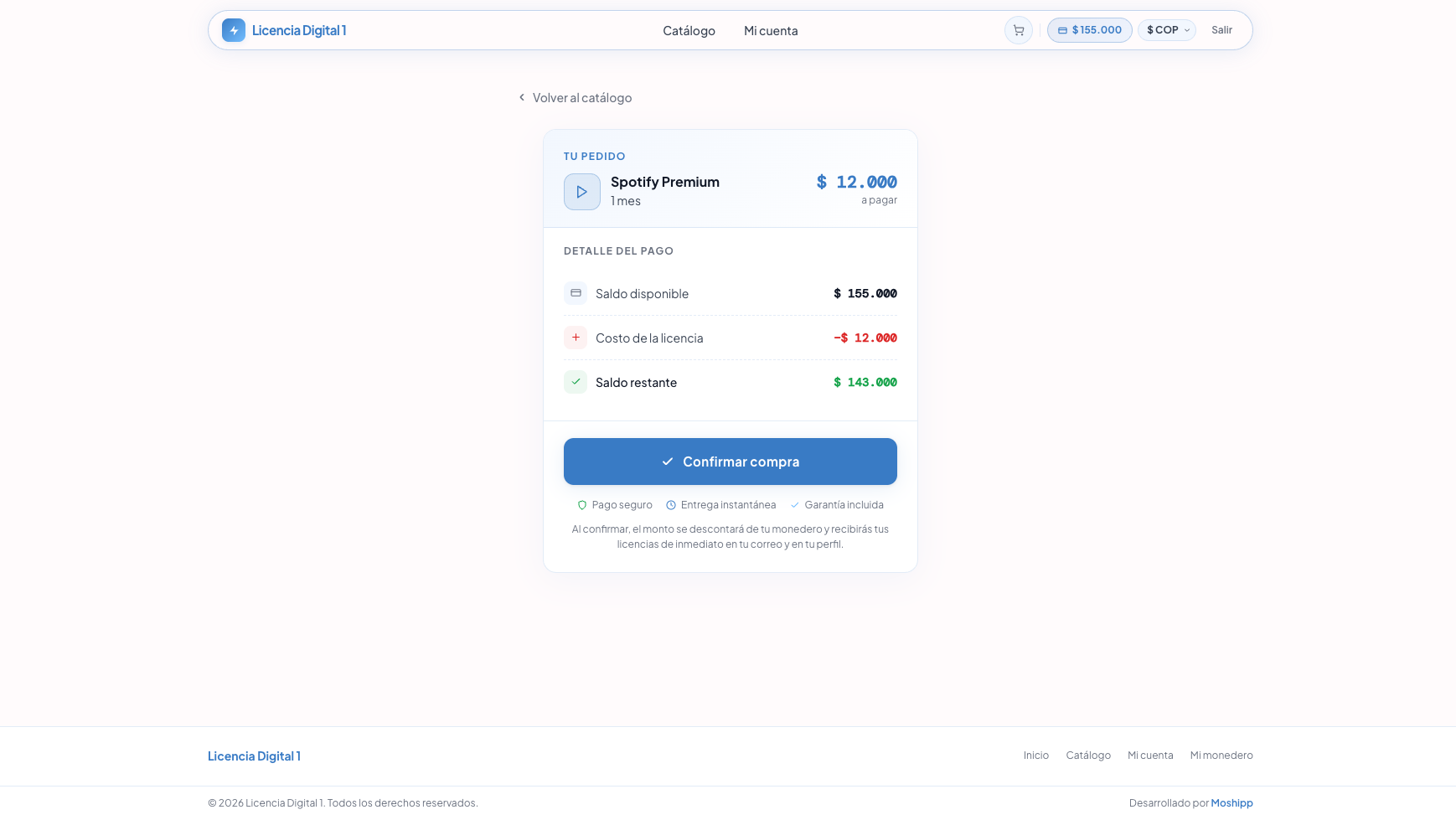The width and height of the screenshot is (1456, 820).
Task: Open the shopping cart icon
Action: click(x=1018, y=29)
